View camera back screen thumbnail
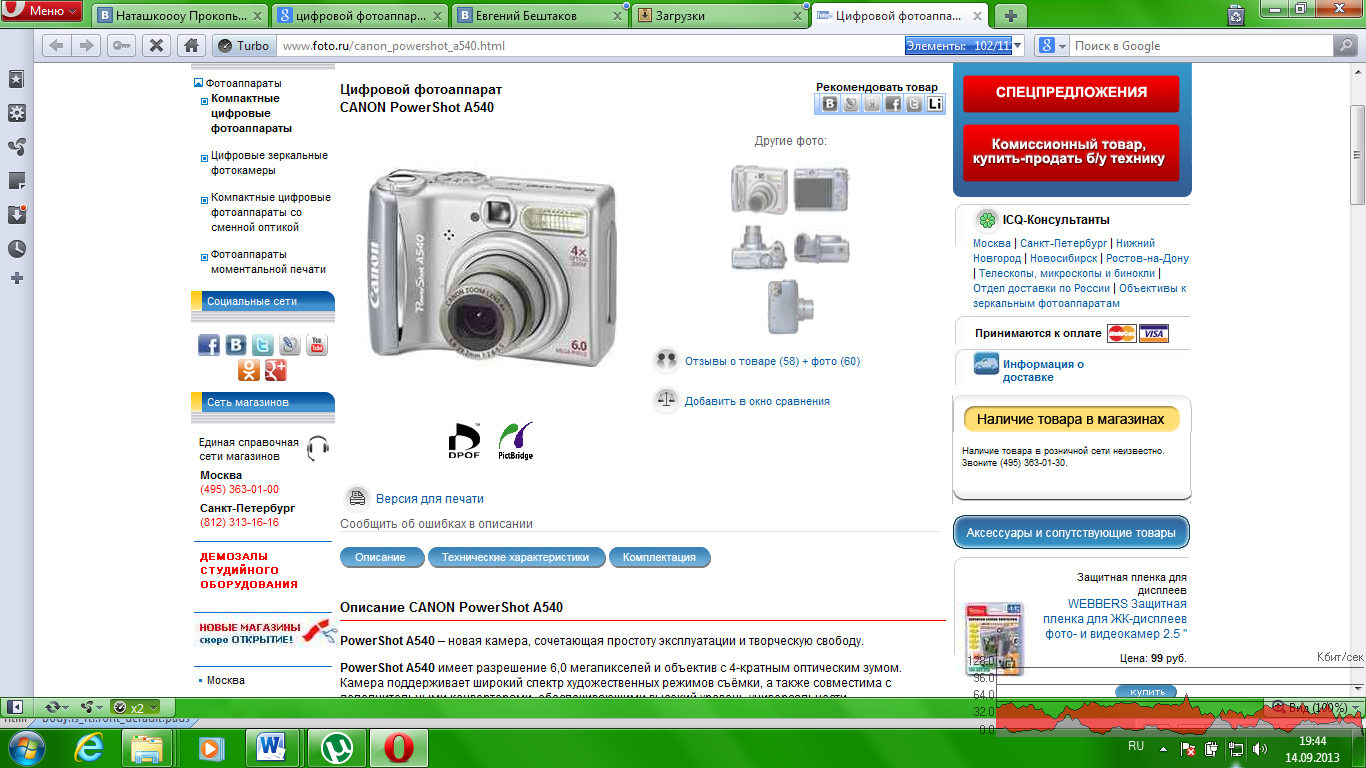The width and height of the screenshot is (1366, 768). [821, 190]
